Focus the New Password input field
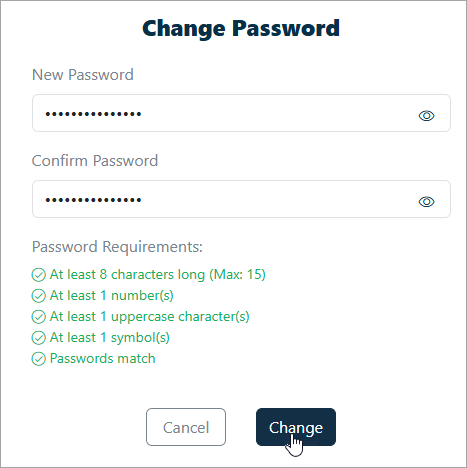This screenshot has width=467, height=468. tap(241, 113)
